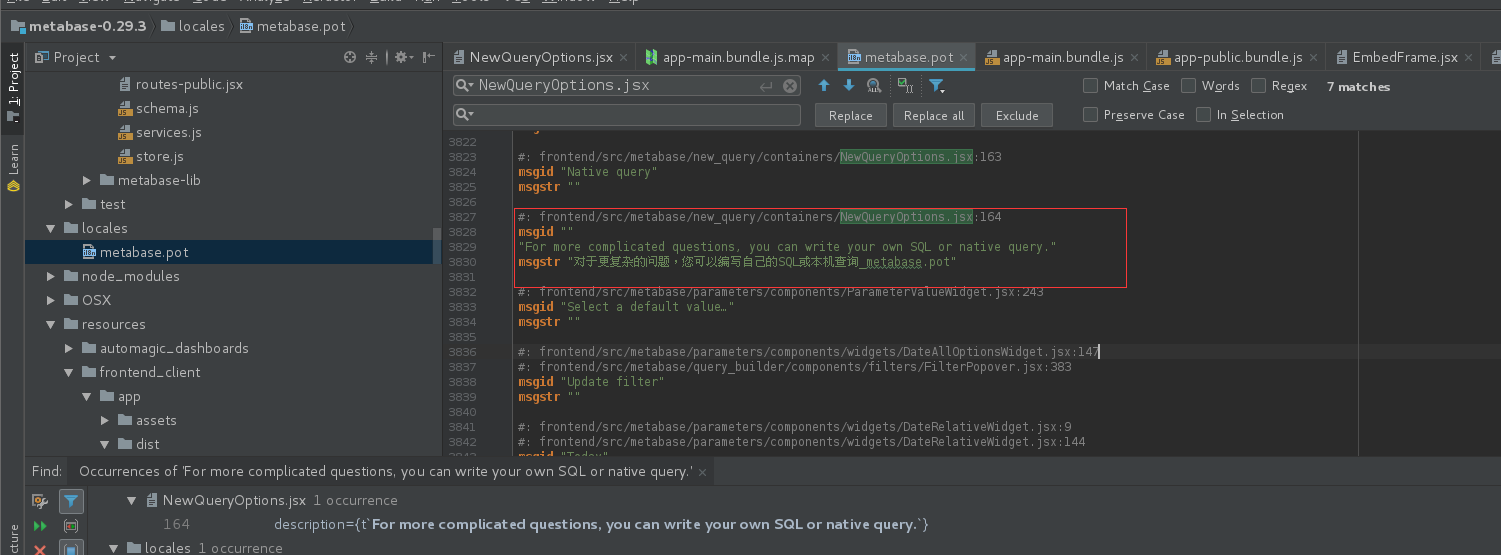This screenshot has height=555, width=1501.
Task: Select services.js in Project tree
Action: click(x=159, y=132)
